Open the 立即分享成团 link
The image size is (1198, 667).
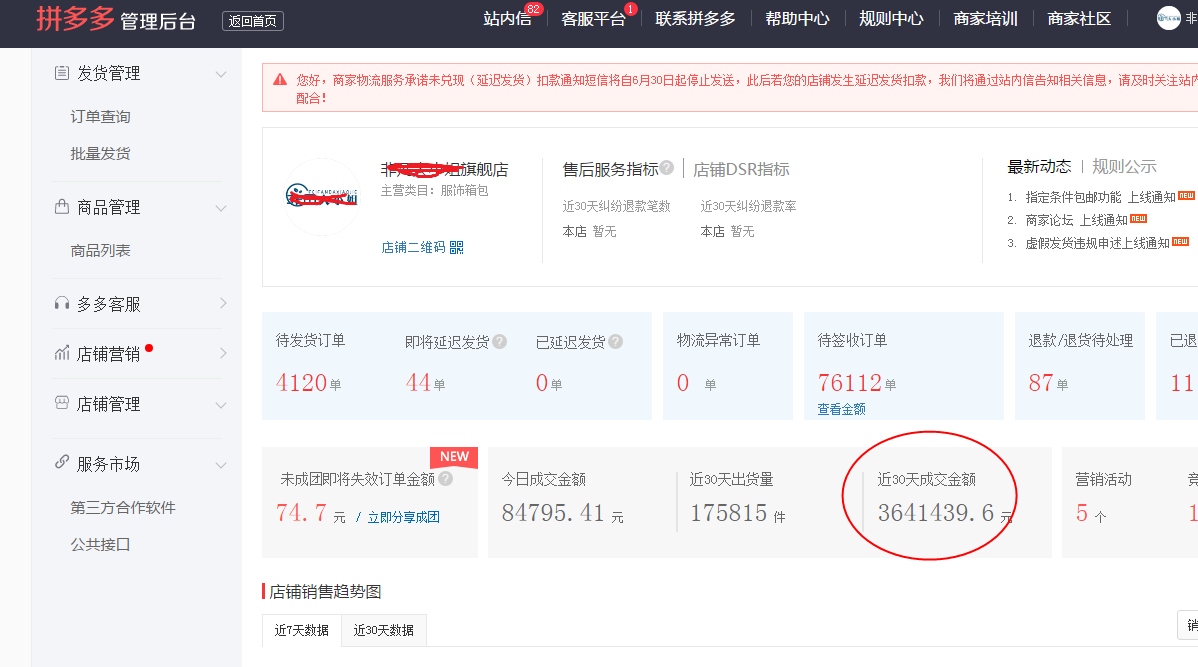(403, 517)
